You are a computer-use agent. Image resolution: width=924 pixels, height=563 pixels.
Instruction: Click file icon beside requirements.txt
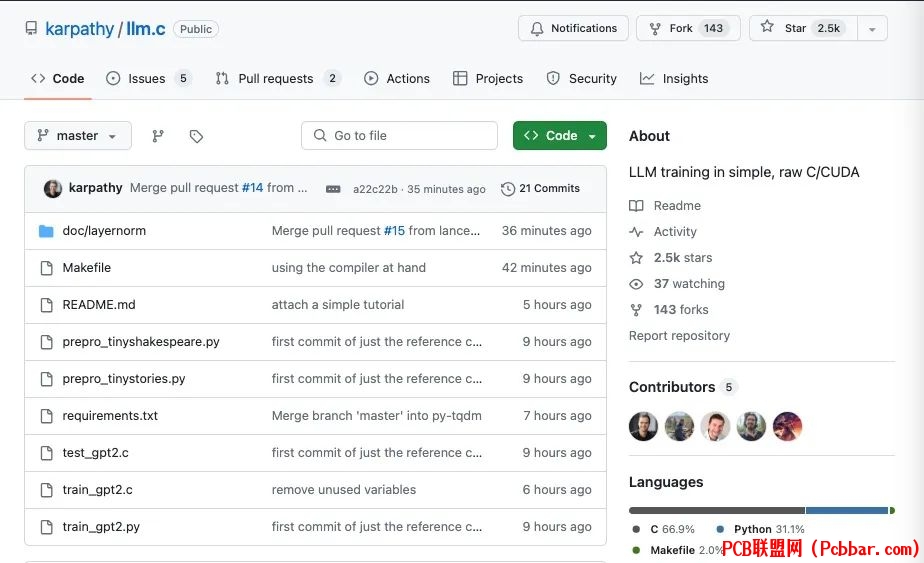coord(47,416)
